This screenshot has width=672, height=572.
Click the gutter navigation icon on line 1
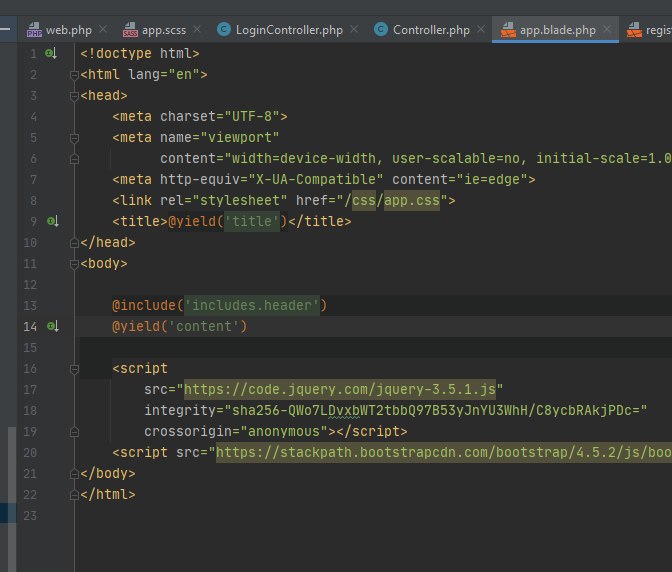click(x=51, y=54)
